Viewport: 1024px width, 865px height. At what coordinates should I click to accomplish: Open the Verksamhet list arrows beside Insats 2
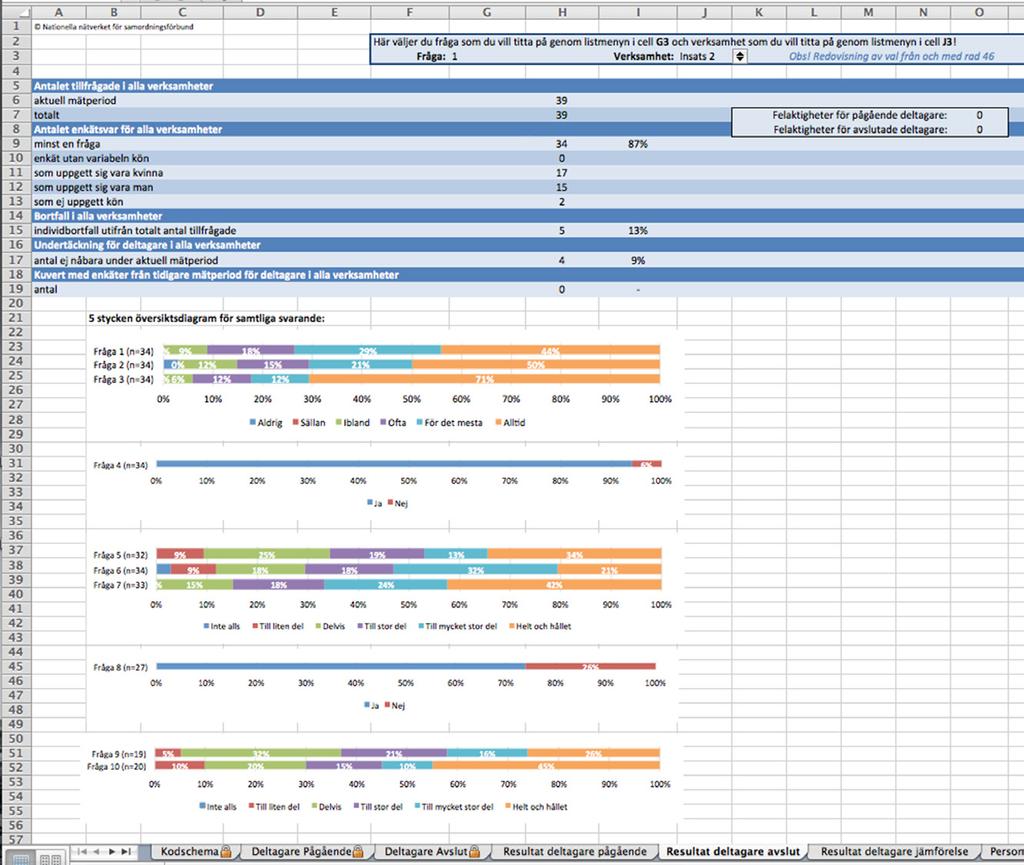[739, 56]
